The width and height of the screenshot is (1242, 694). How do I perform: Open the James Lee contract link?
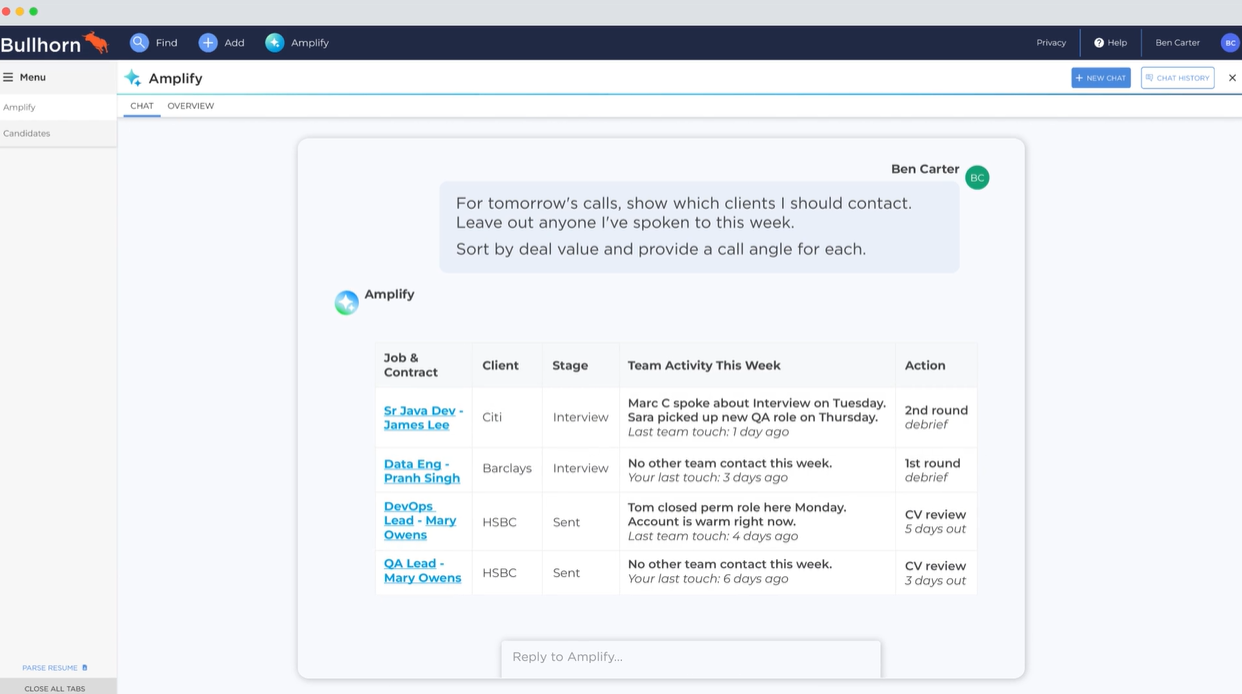click(416, 425)
